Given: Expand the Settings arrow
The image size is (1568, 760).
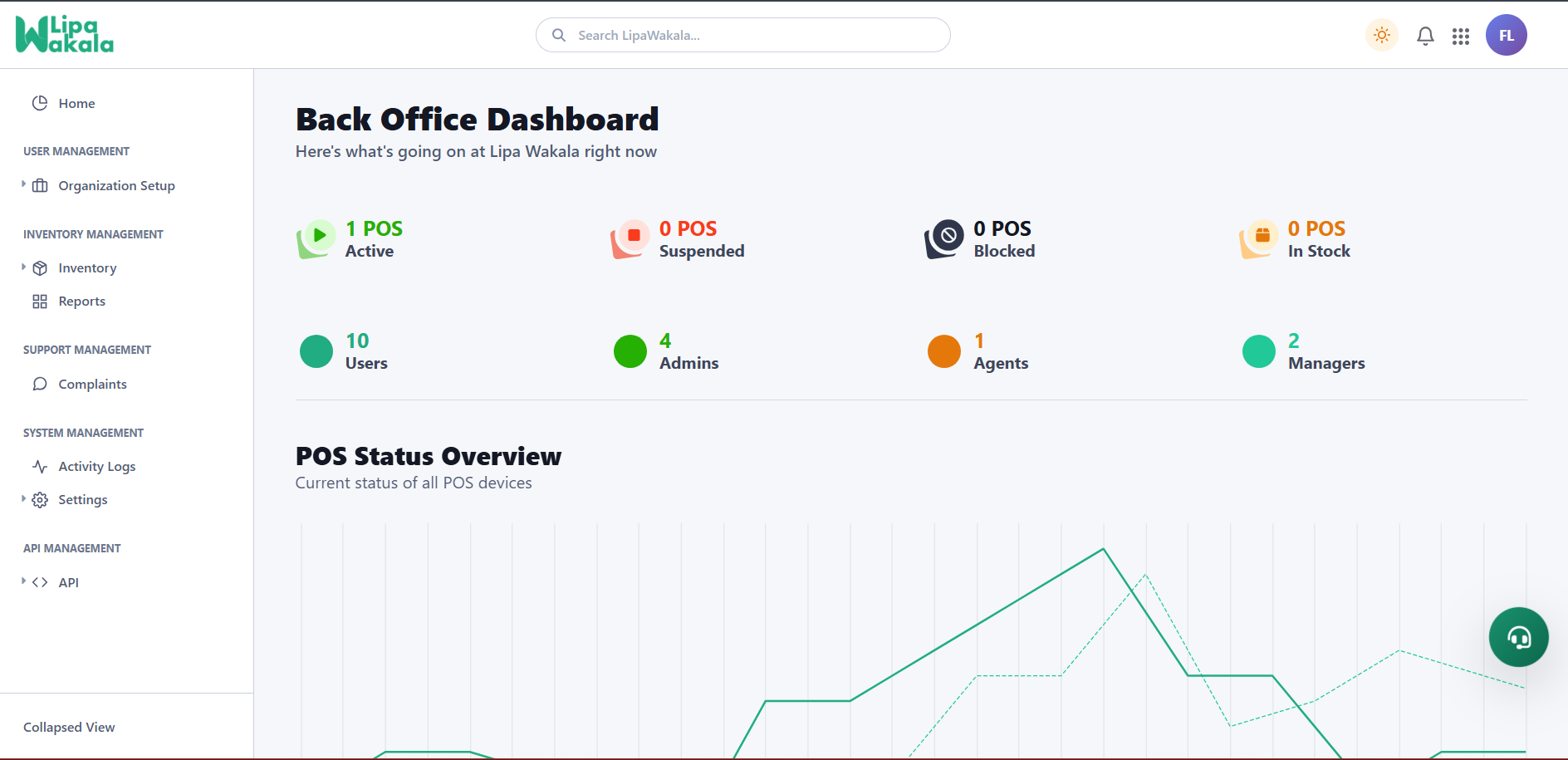Looking at the screenshot, I should tap(23, 498).
